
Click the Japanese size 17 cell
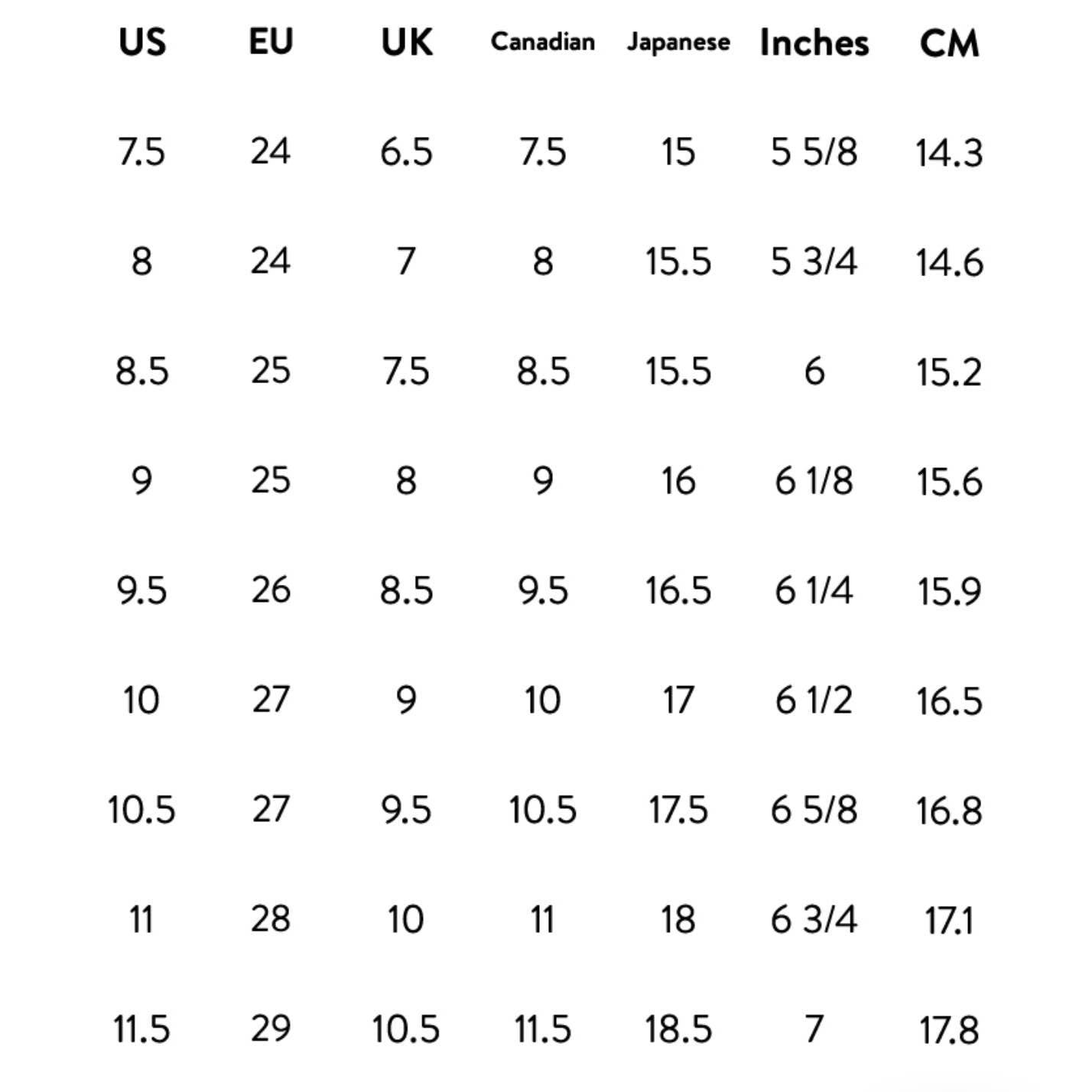click(678, 700)
